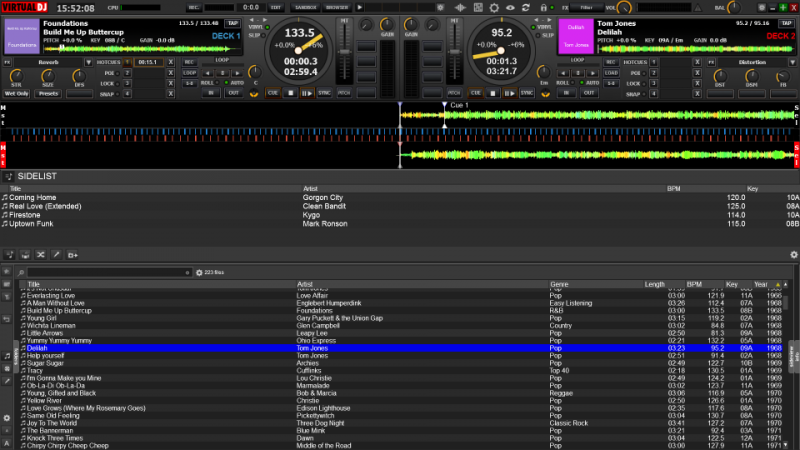Click the padlock icon in top bar
The width and height of the screenshot is (800, 450).
pos(543,8)
